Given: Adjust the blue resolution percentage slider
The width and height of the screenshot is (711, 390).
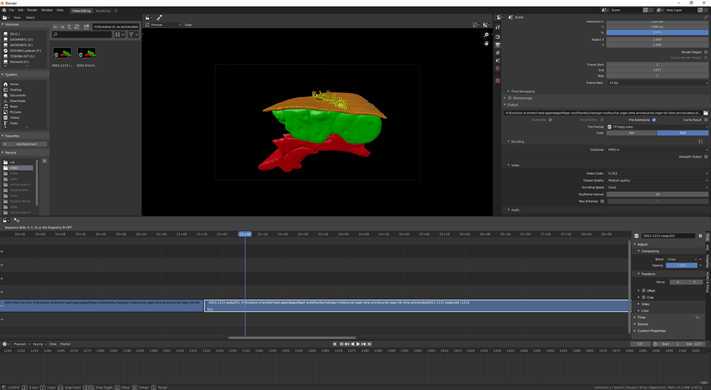Looking at the screenshot, I should point(657,33).
